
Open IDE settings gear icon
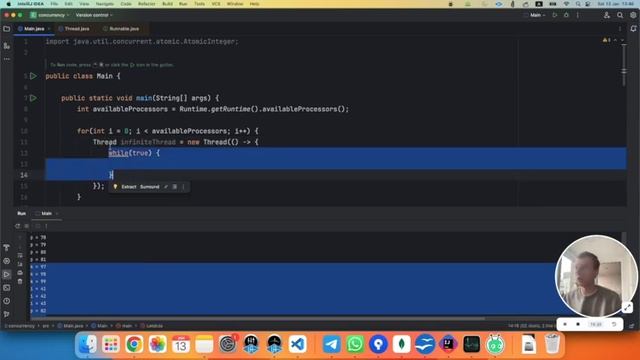click(x=633, y=15)
